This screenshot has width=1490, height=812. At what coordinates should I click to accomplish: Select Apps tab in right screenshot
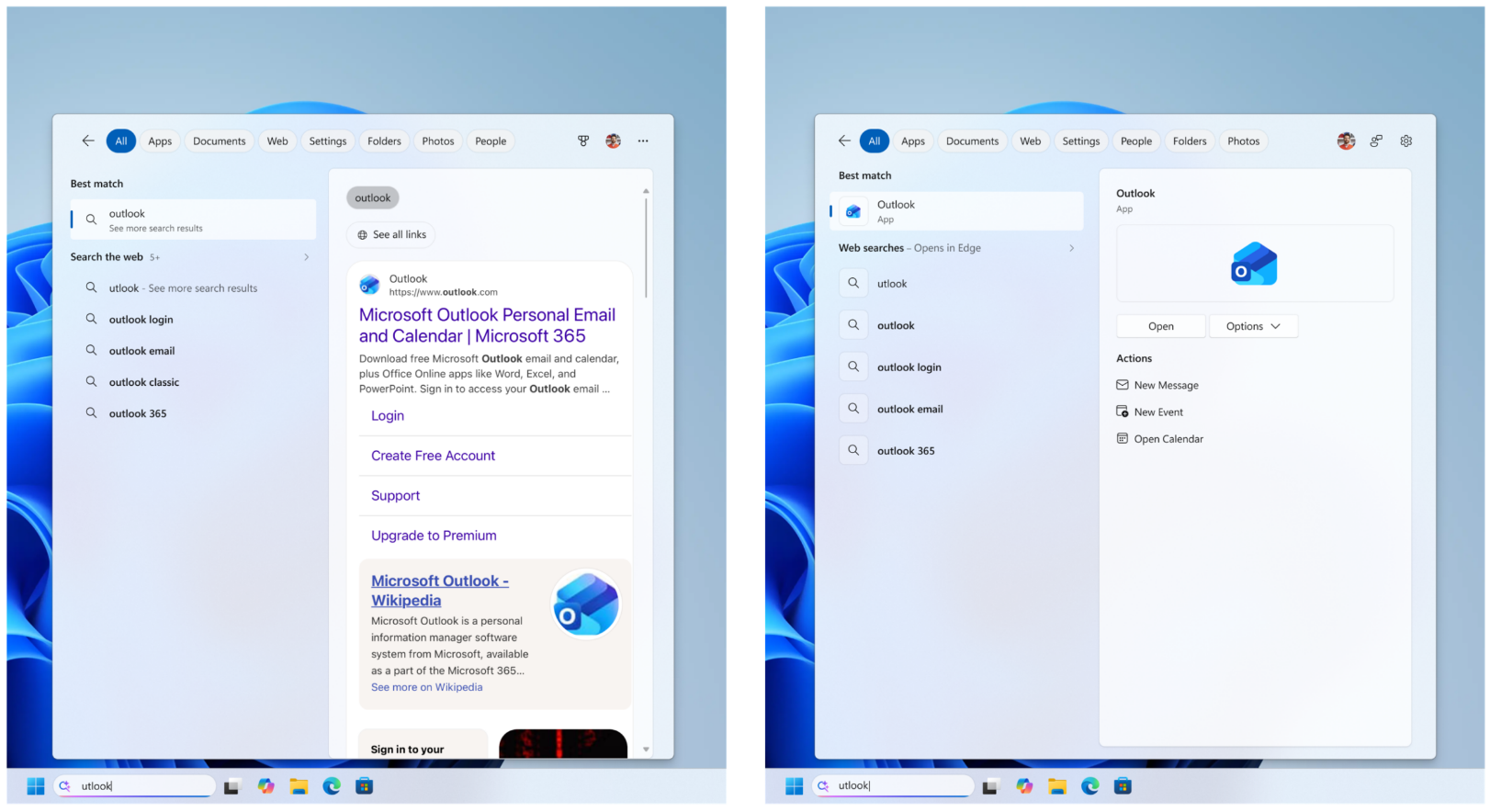tap(913, 141)
